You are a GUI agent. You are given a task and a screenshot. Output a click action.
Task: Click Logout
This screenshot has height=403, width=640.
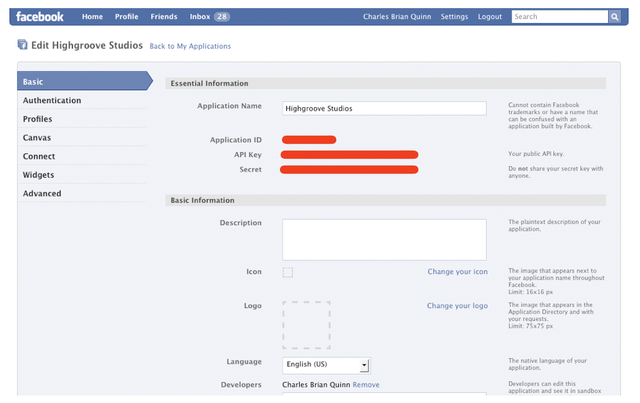(490, 17)
